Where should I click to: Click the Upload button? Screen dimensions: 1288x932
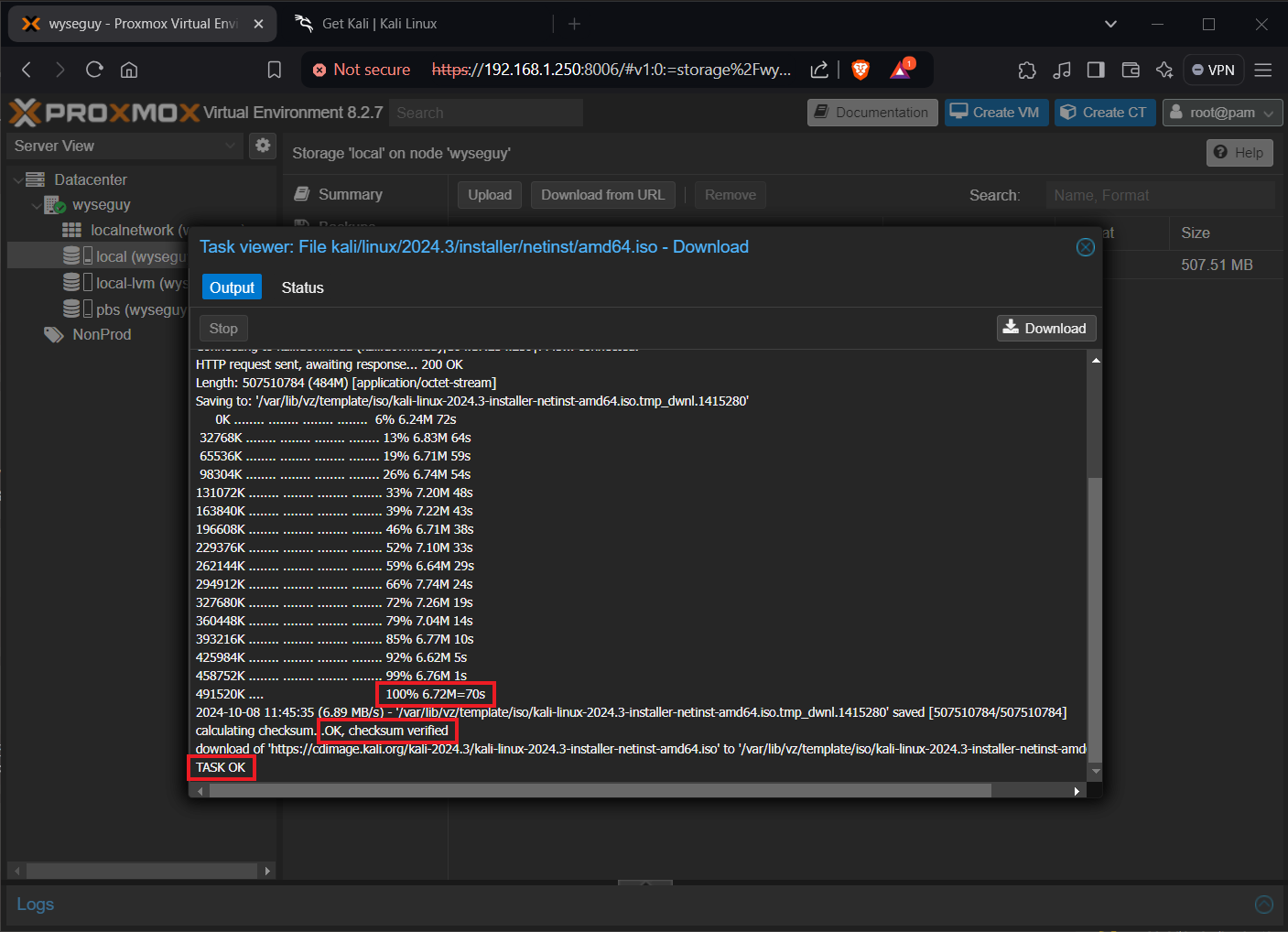click(x=490, y=195)
